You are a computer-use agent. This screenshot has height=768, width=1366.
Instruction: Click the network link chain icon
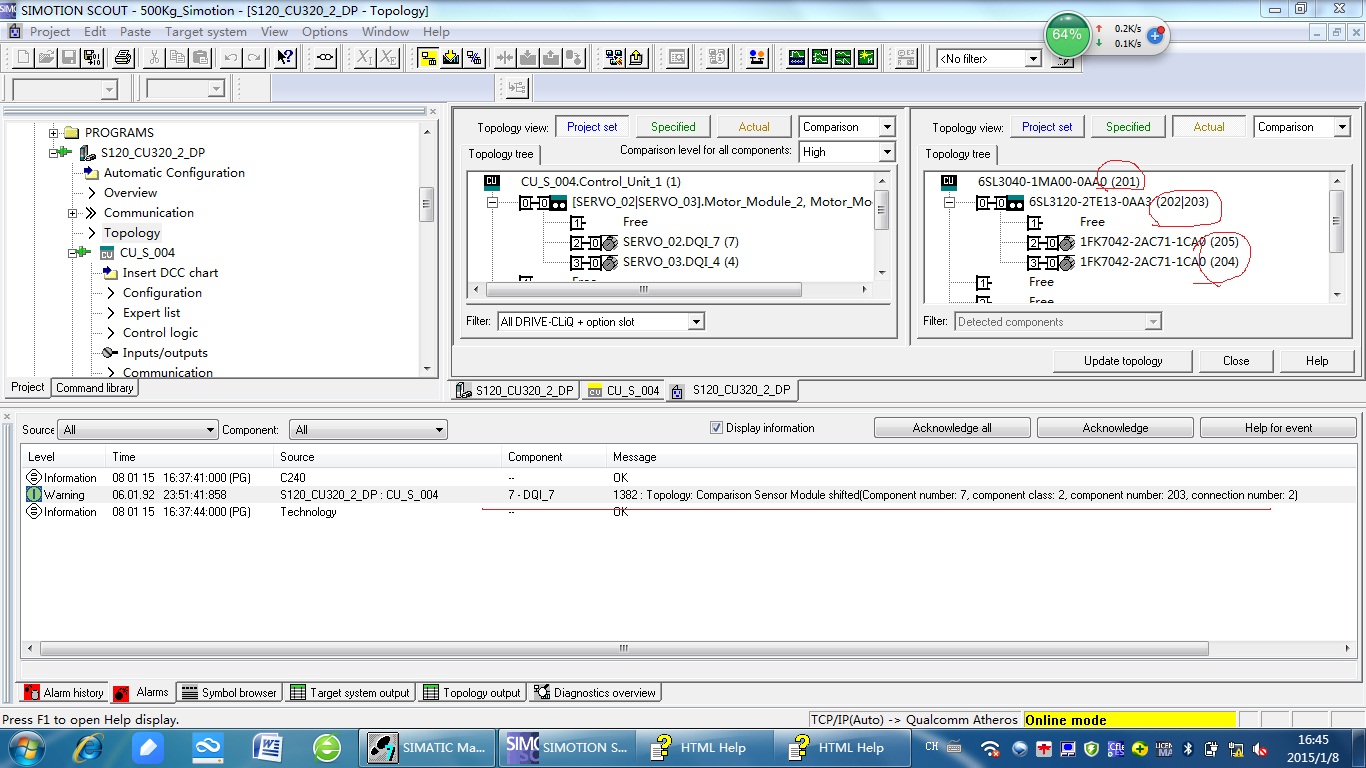click(325, 58)
